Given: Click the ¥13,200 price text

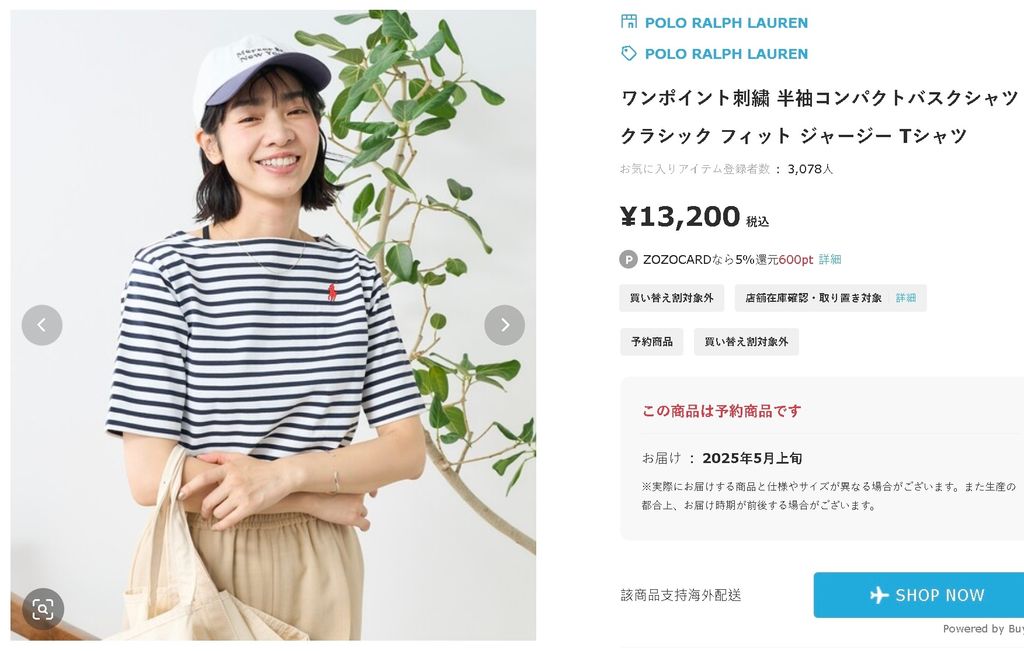Looking at the screenshot, I should click(x=680, y=217).
